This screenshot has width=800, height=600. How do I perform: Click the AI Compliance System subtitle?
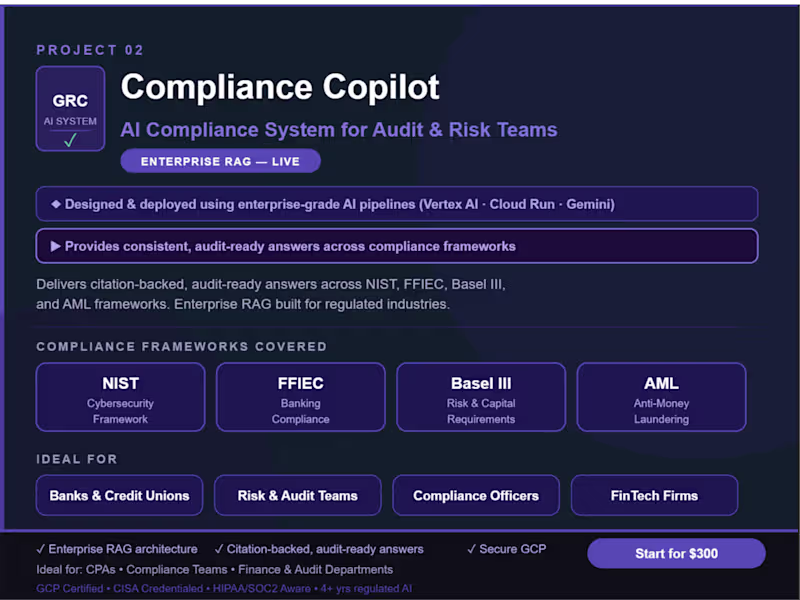click(338, 130)
